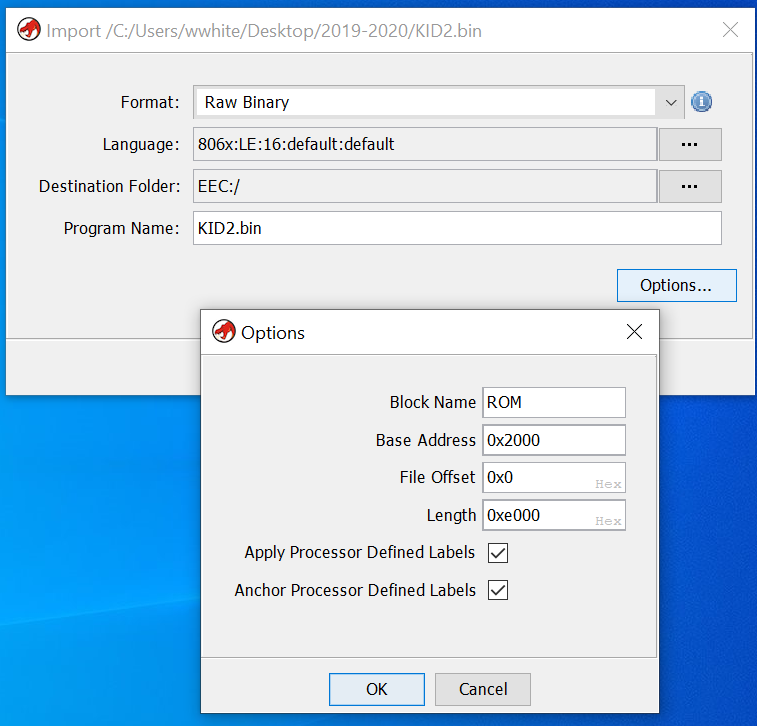
Task: Focus the Block Name field containing ROM
Action: pos(553,402)
